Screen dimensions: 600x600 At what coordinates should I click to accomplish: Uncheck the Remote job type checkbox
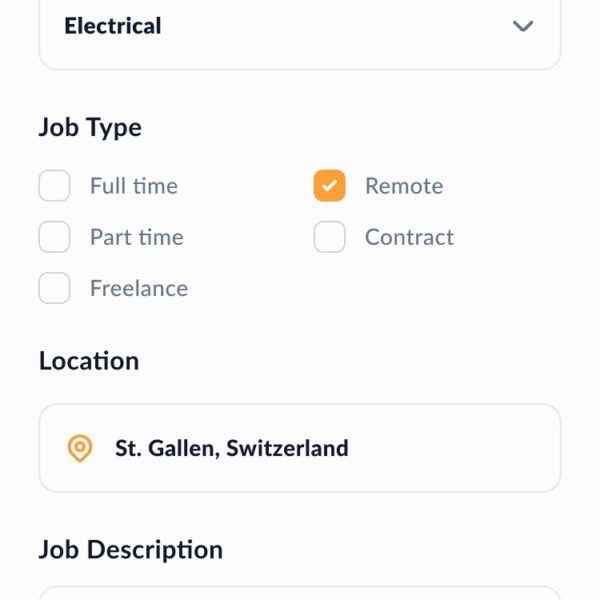(x=329, y=186)
